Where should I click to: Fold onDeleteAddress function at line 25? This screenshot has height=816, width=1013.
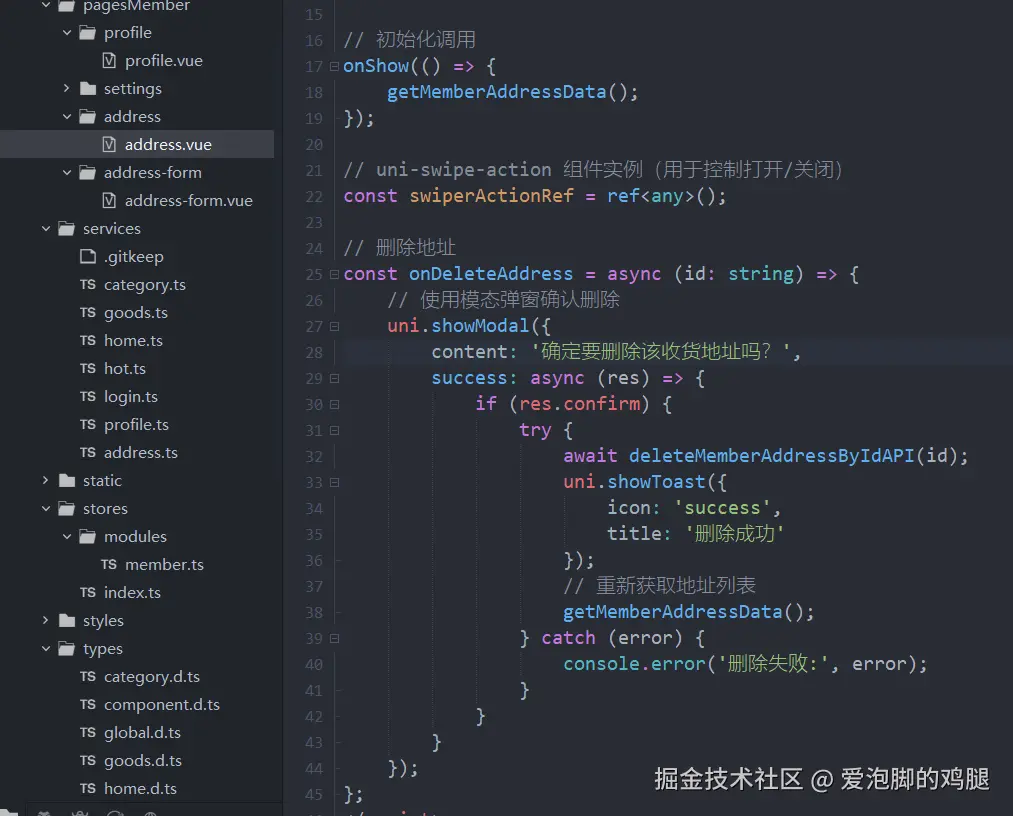pyautogui.click(x=334, y=274)
